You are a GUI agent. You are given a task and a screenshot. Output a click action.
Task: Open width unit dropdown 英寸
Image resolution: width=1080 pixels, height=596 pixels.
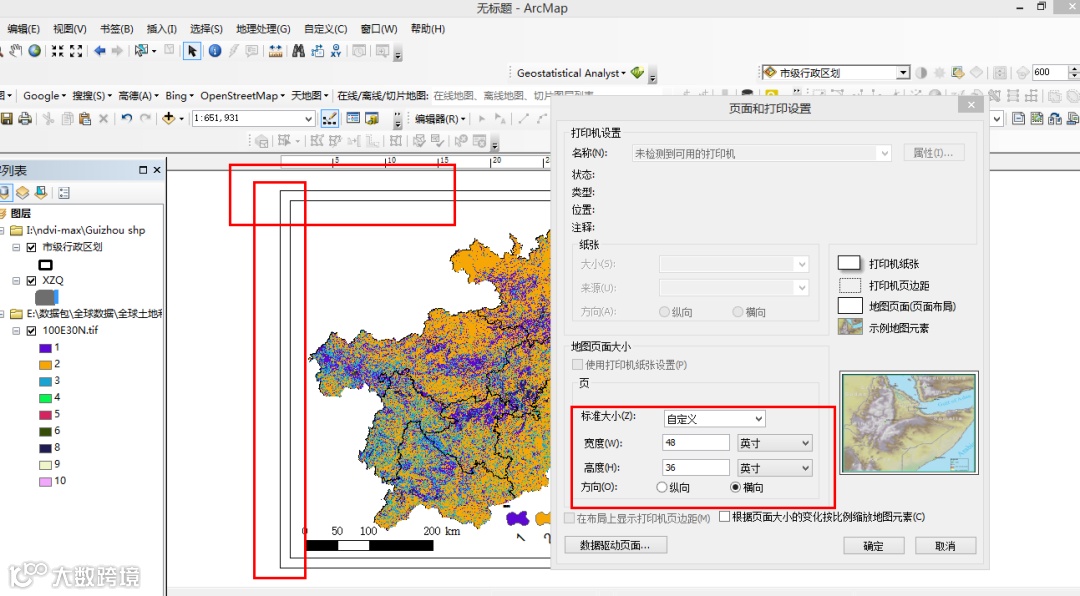click(774, 443)
